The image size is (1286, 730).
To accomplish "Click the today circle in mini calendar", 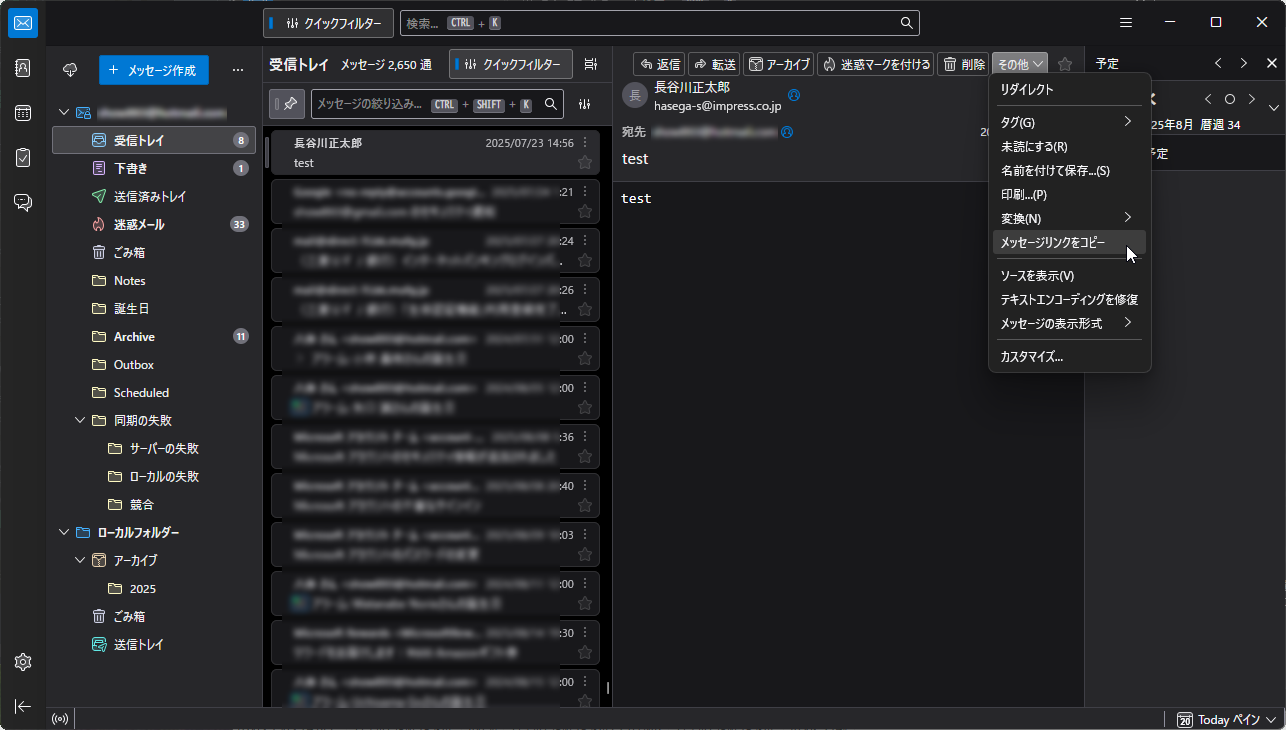I will 1230,99.
